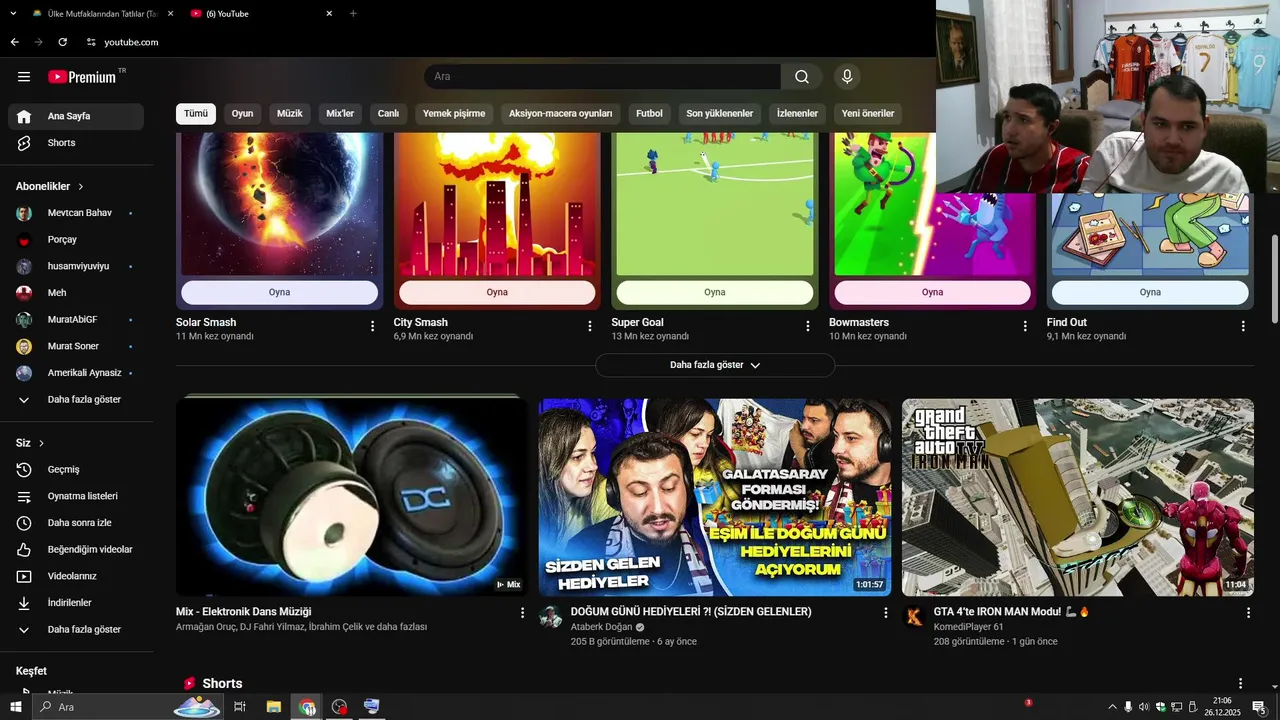Screen dimensions: 1280x720
Task: Open the tab search dropdown in Chrome
Action: point(13,13)
